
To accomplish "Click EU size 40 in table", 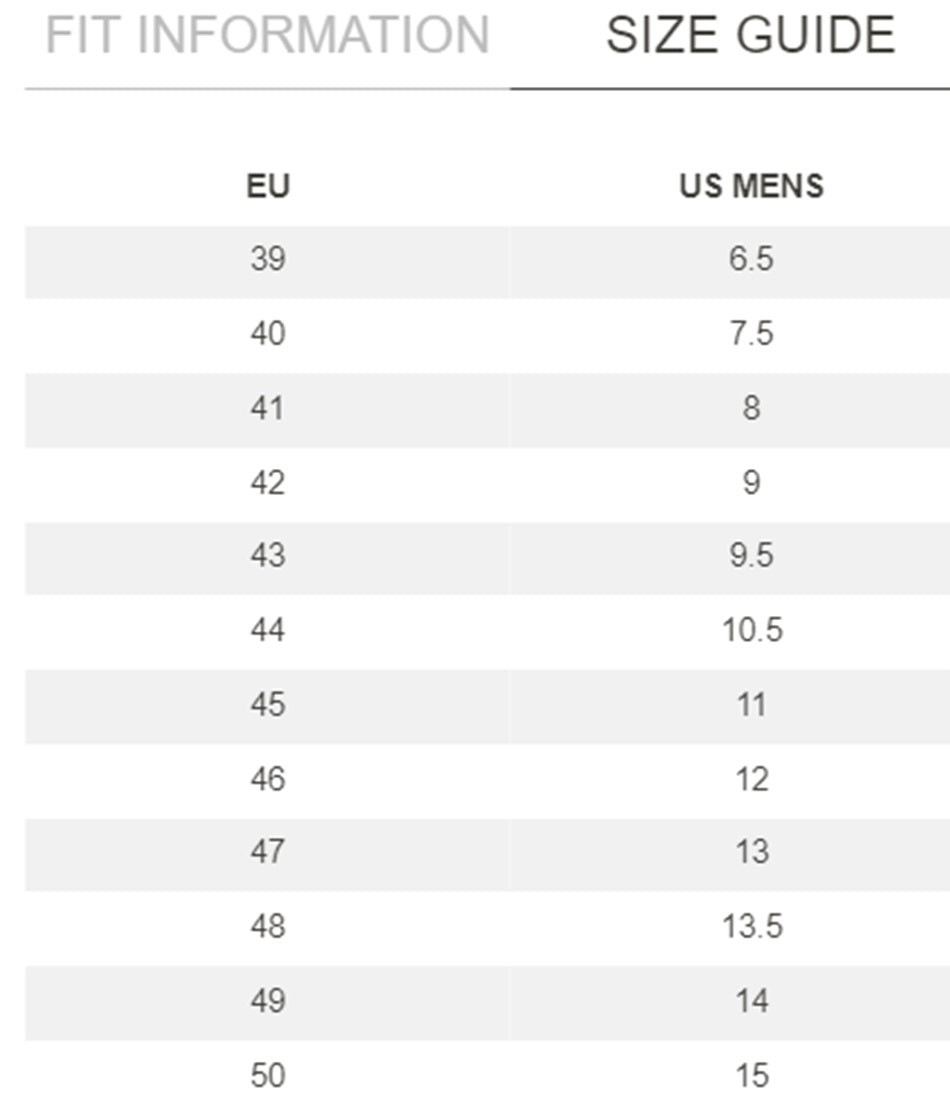I will pyautogui.click(x=268, y=334).
